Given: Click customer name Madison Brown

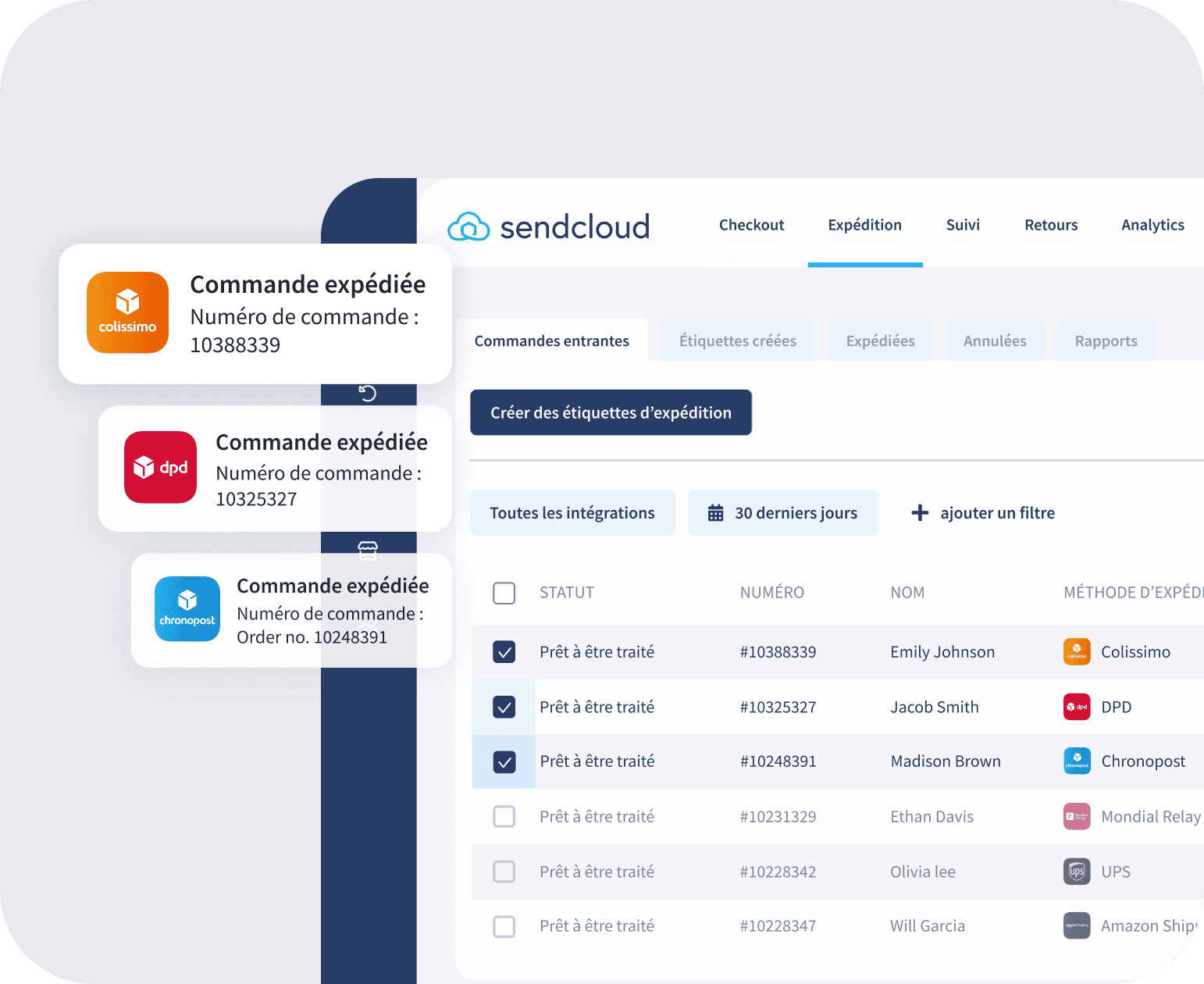Looking at the screenshot, I should pyautogui.click(x=946, y=761).
